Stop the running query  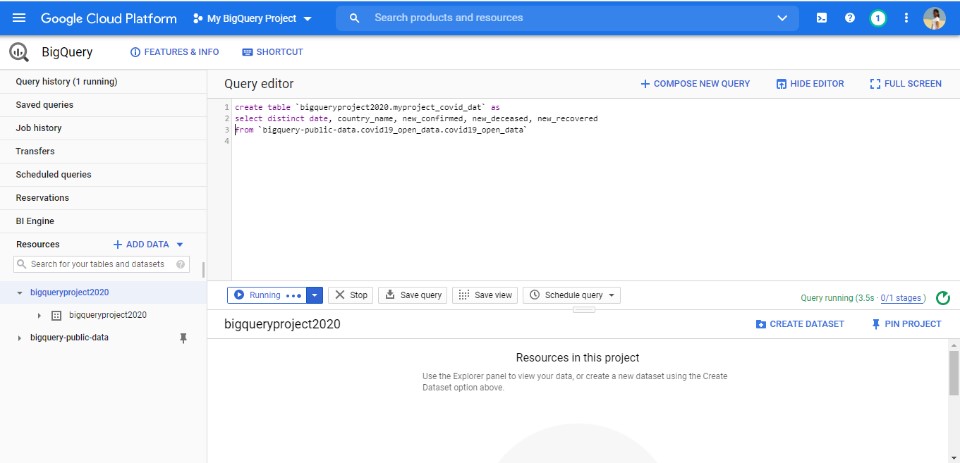(350, 295)
